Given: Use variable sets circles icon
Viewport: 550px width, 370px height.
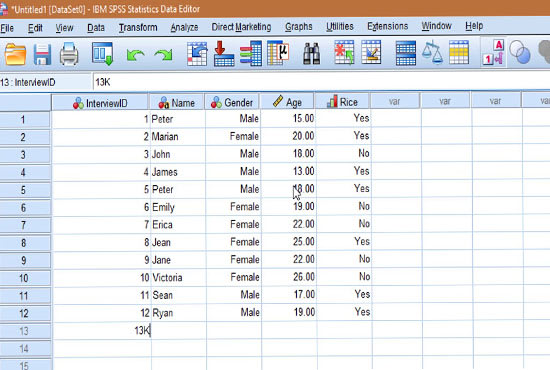Looking at the screenshot, I should 519,52.
